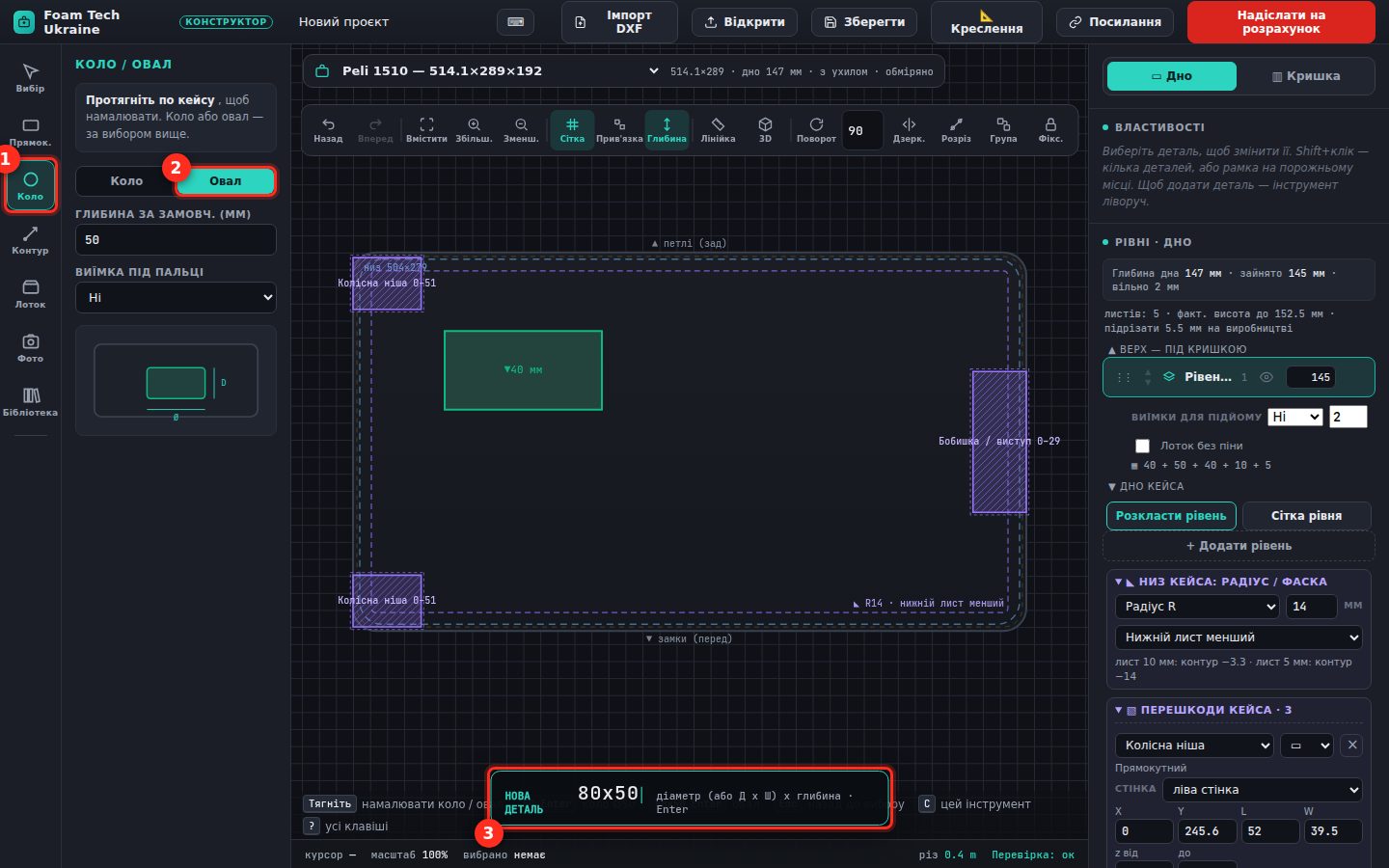Click the keyboard shortcuts icon
Screen dimensions: 1389x868
(x=516, y=22)
